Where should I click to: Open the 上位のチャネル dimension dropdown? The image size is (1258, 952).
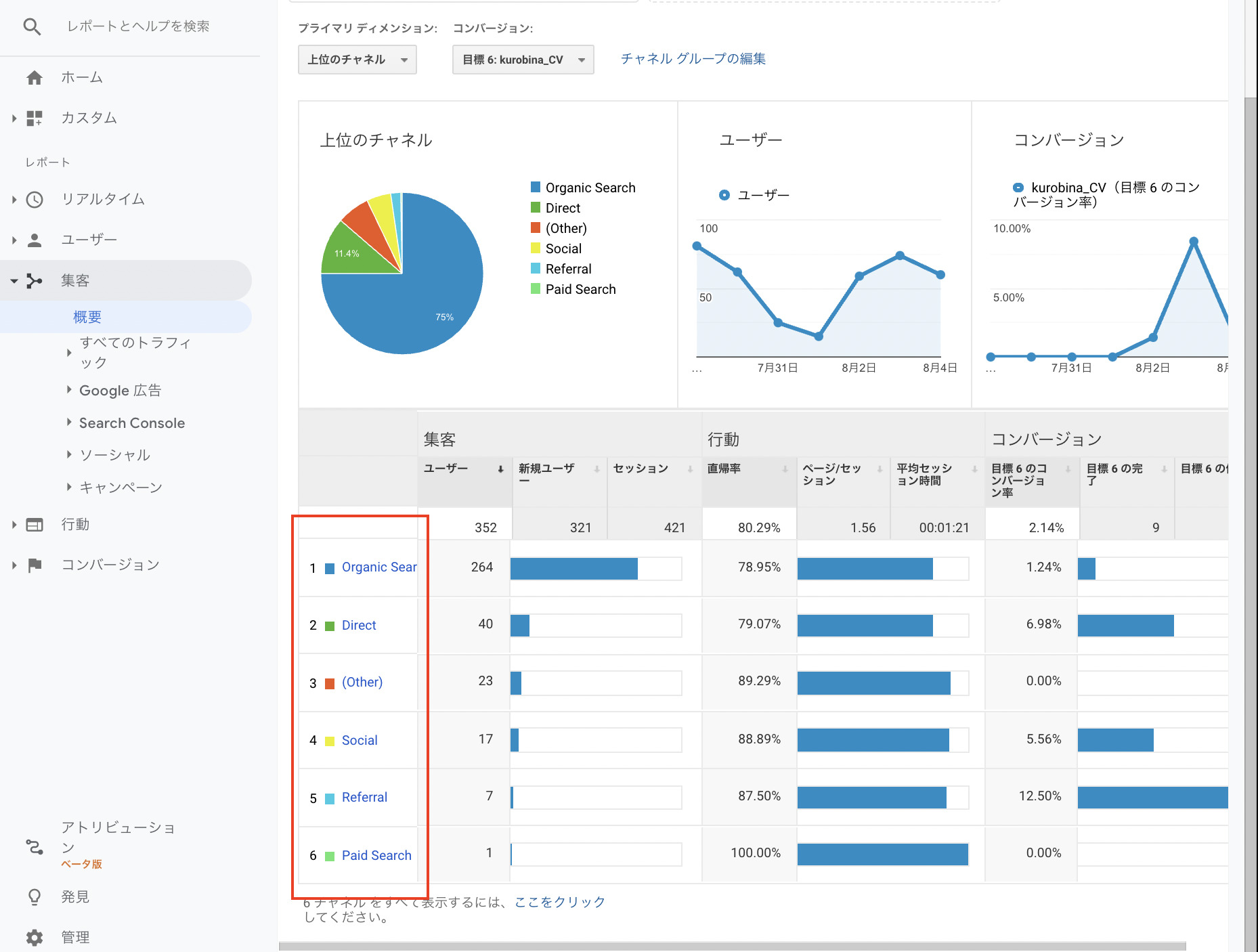click(x=357, y=60)
